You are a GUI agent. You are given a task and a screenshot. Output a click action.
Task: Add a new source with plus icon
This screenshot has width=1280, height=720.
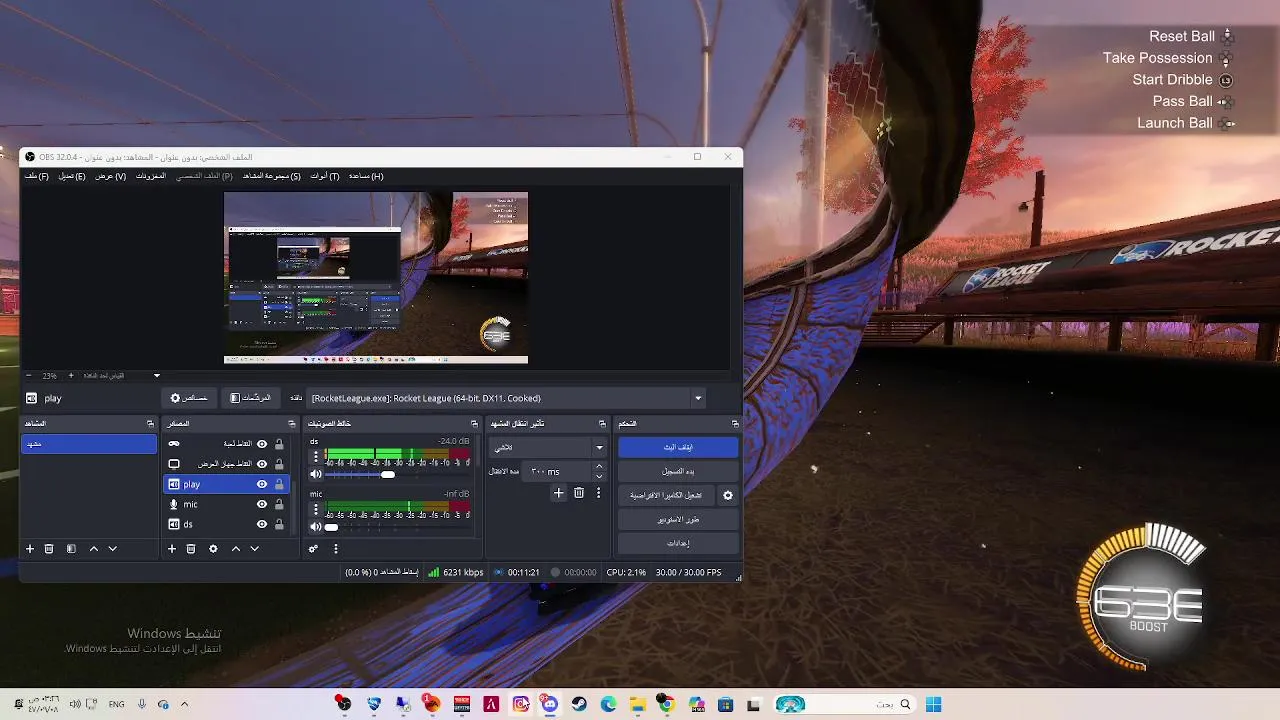172,549
